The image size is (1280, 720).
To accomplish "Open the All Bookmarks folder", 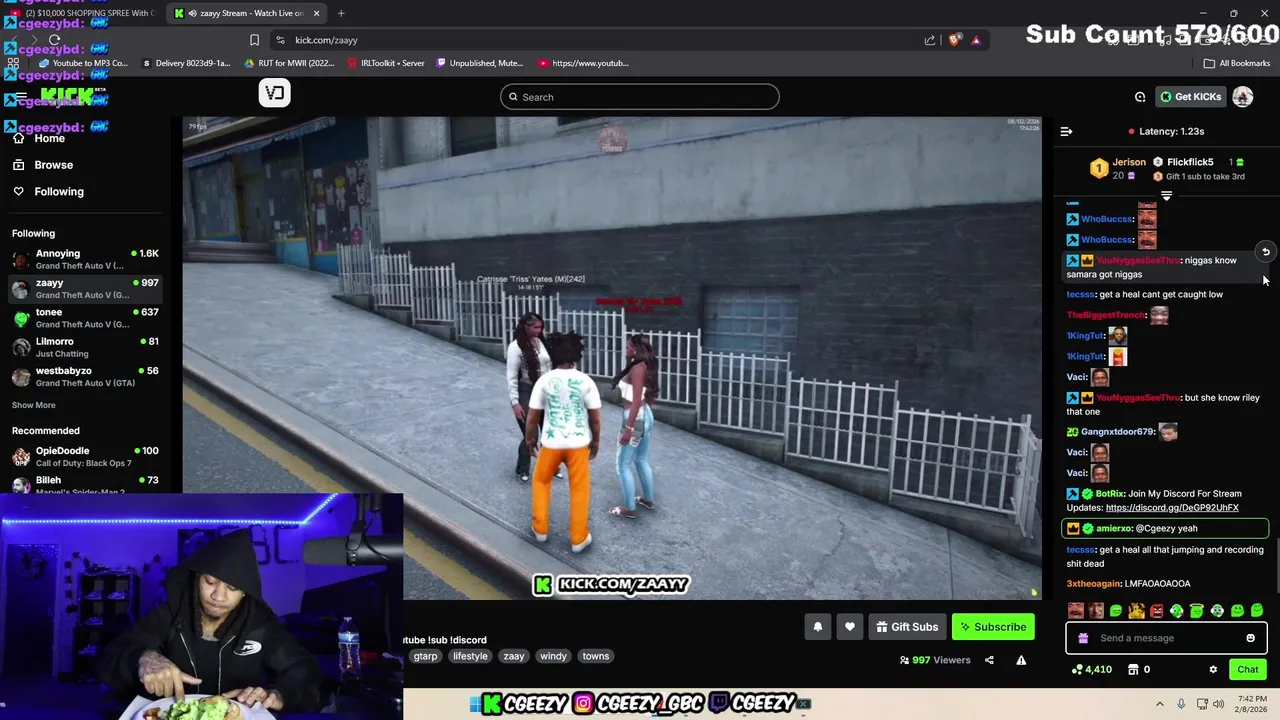I will (x=1237, y=63).
